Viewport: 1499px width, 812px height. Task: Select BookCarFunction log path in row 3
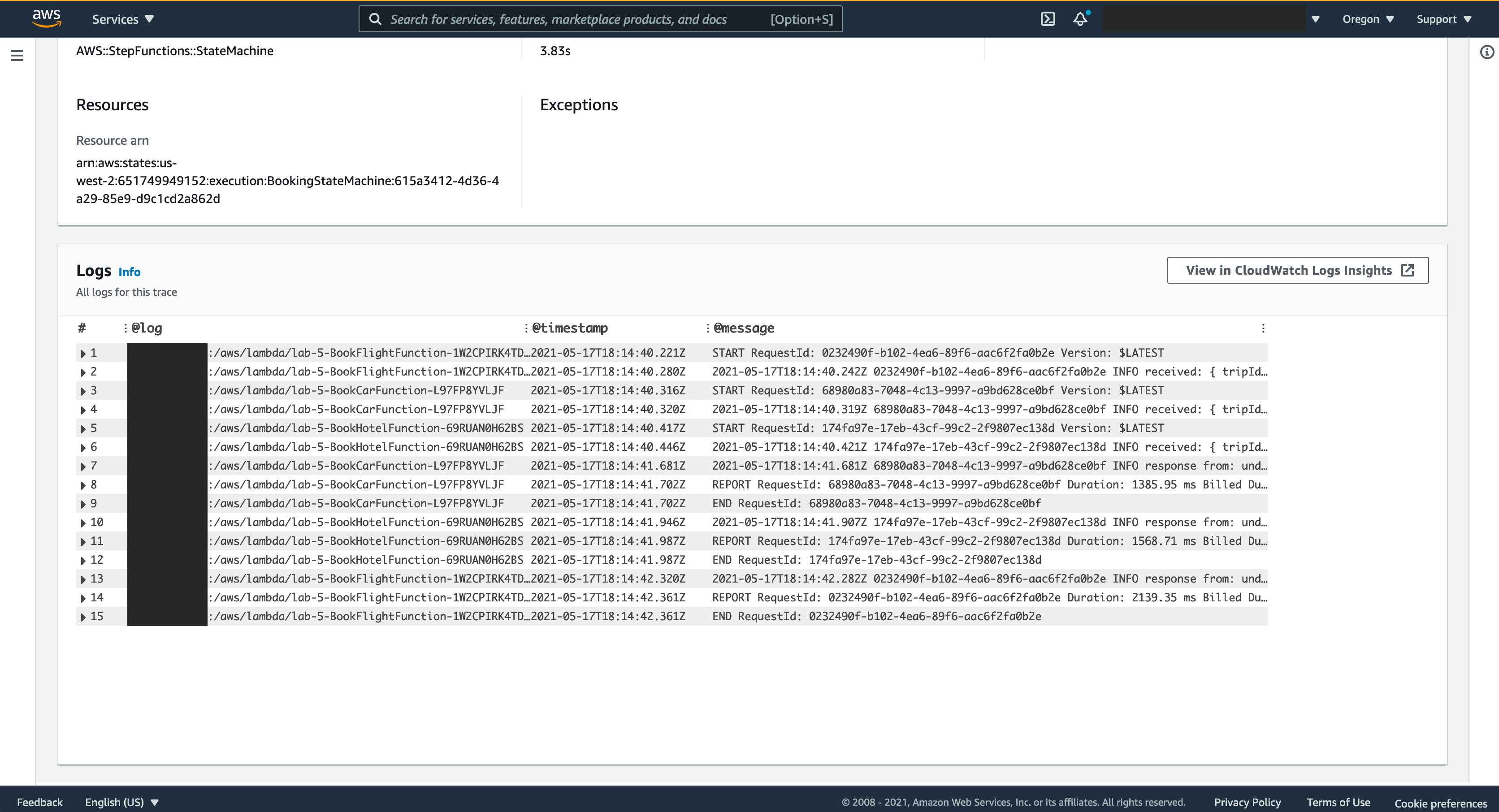coord(356,390)
